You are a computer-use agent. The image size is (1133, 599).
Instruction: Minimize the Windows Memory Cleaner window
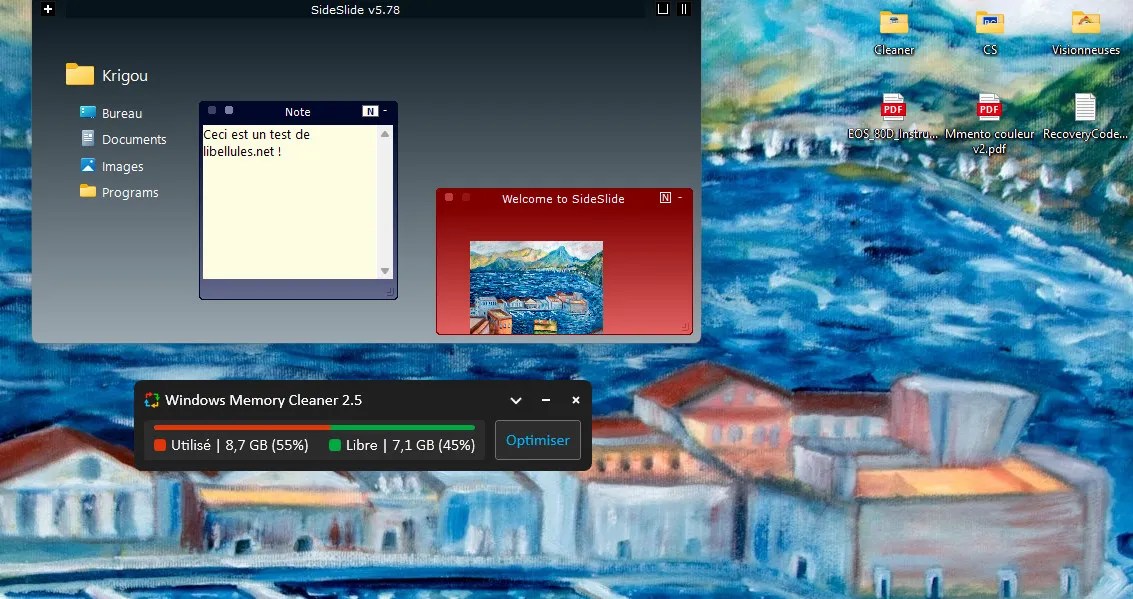pyautogui.click(x=546, y=400)
